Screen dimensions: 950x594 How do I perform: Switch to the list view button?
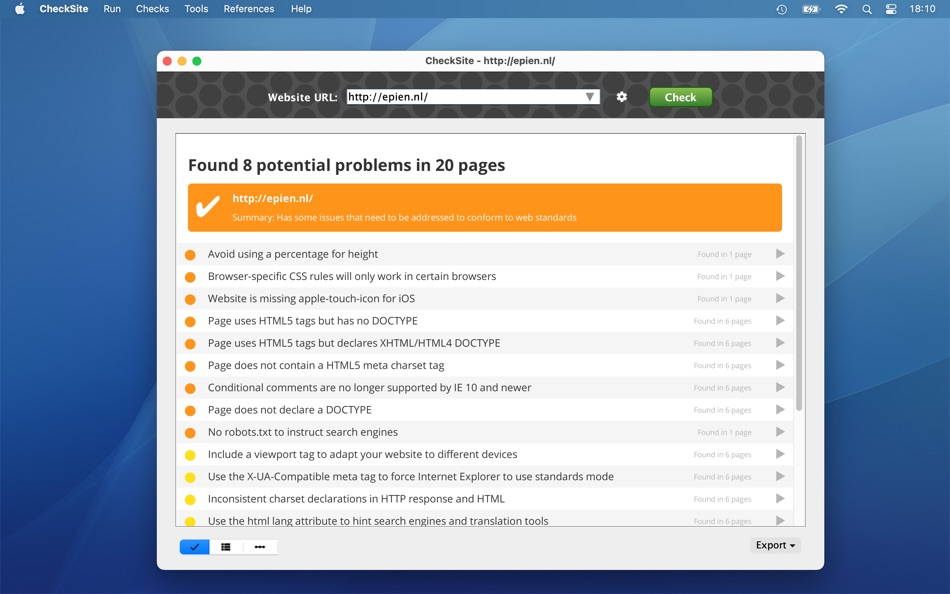[226, 547]
